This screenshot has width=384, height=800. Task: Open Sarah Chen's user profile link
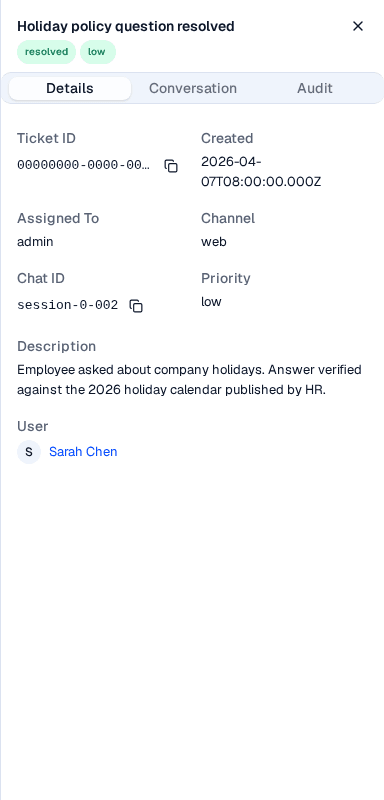[83, 452]
